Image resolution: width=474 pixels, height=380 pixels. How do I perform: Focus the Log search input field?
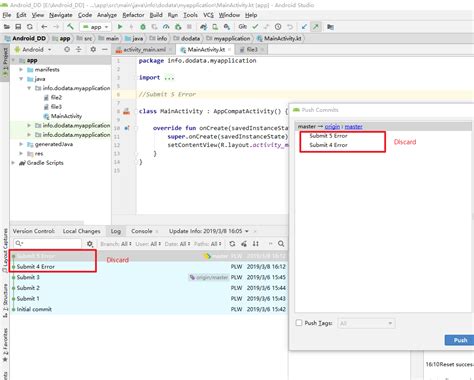click(x=48, y=243)
